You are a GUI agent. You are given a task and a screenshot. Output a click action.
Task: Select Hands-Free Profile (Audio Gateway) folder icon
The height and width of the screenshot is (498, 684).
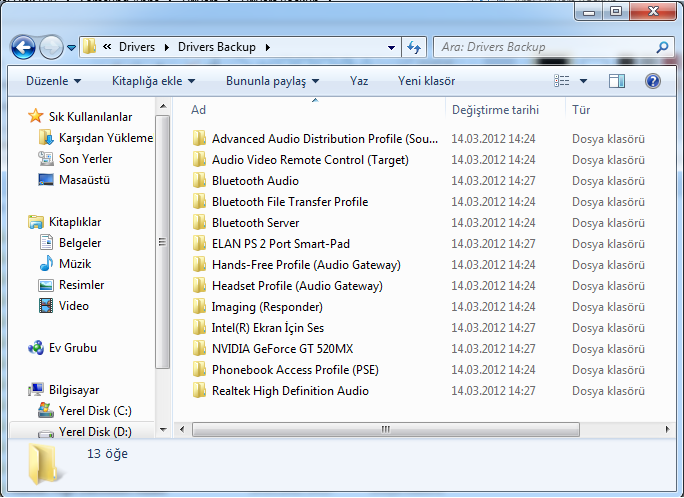[199, 264]
